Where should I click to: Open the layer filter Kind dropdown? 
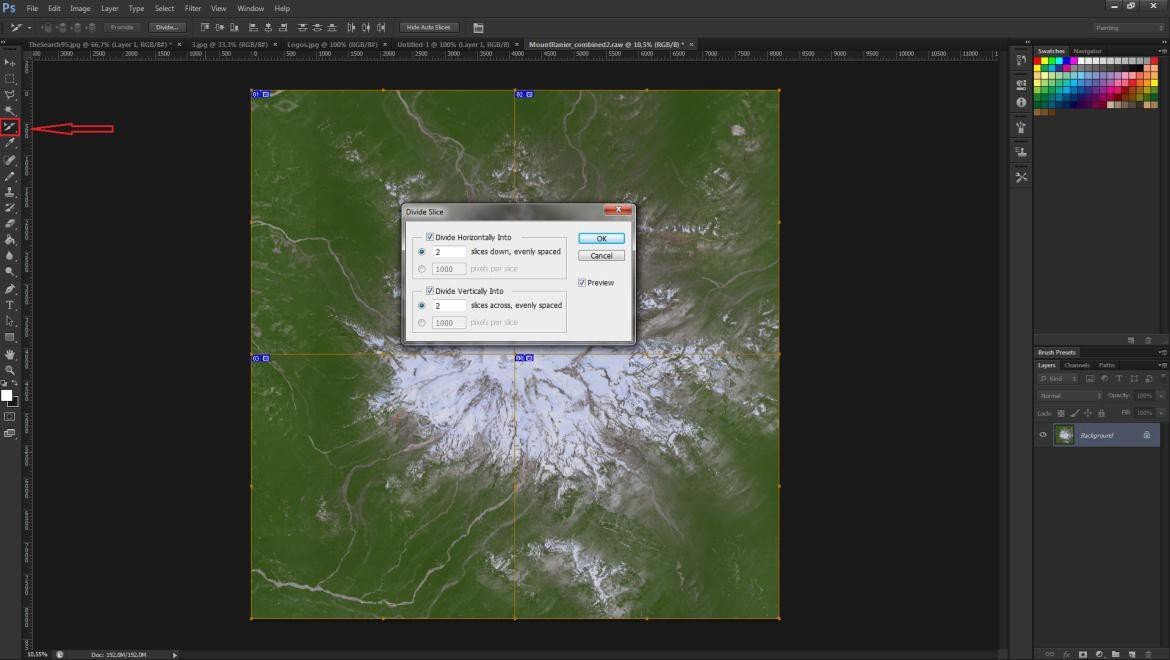(1058, 379)
